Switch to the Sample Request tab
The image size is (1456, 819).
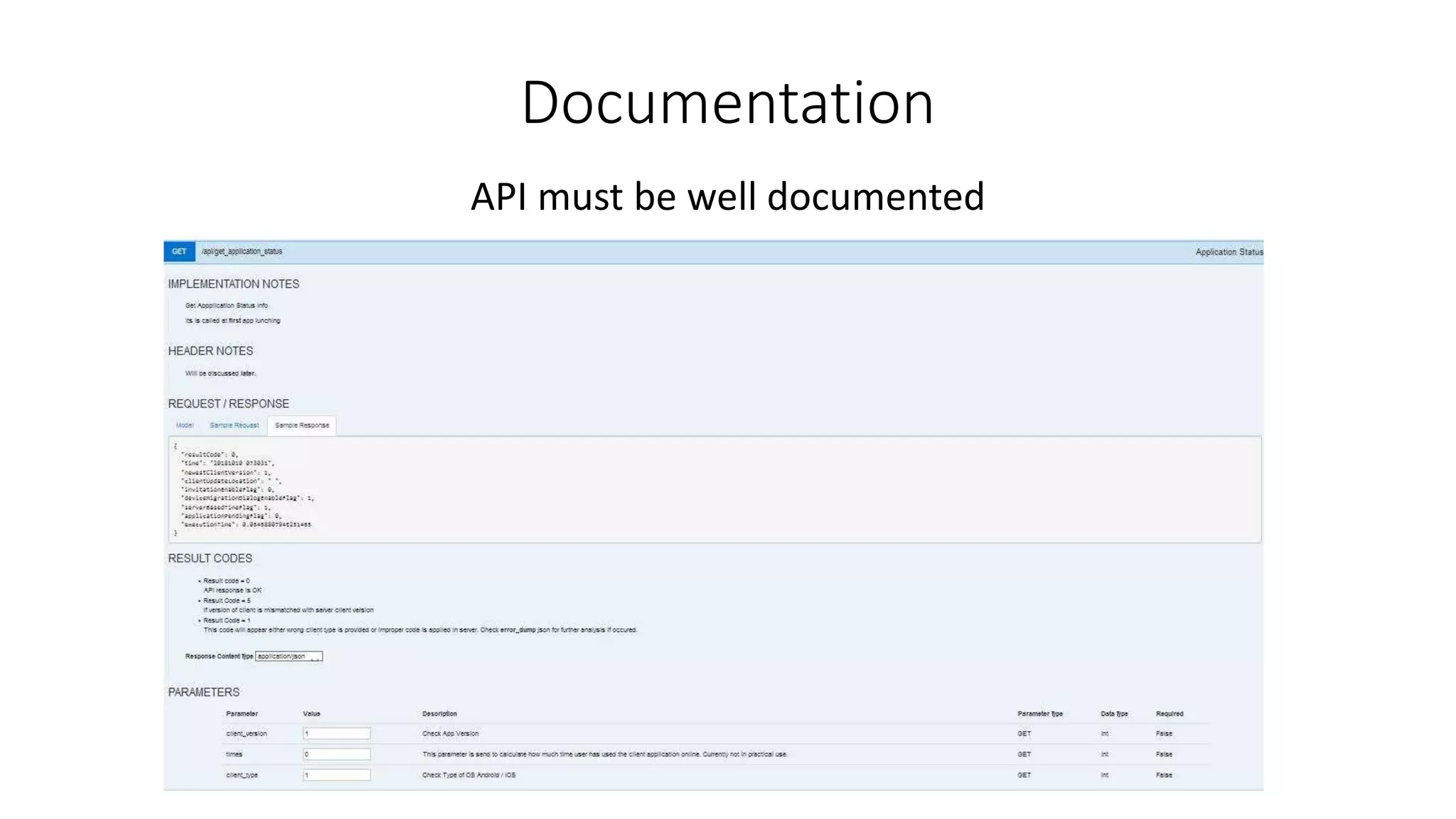coord(235,425)
